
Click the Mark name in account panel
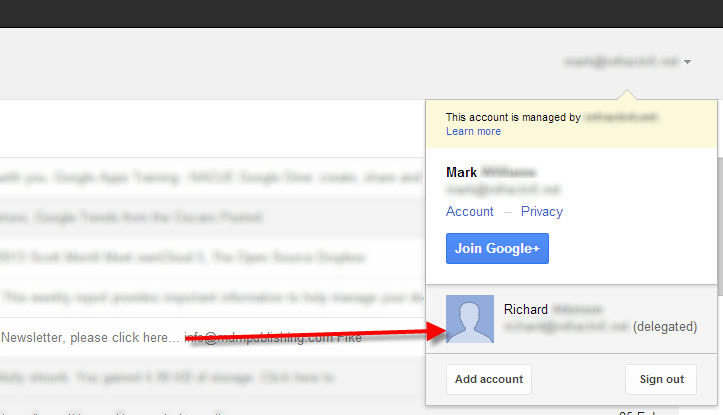(461, 172)
